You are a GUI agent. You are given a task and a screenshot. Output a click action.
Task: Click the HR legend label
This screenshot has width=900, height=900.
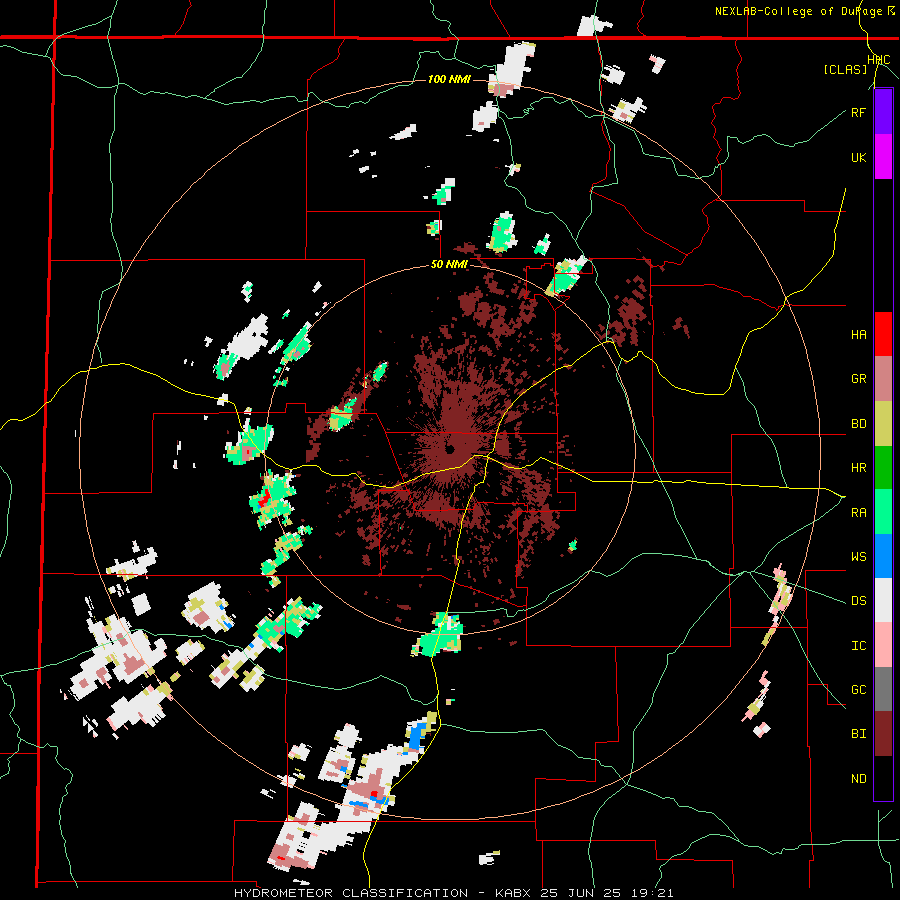pos(858,468)
